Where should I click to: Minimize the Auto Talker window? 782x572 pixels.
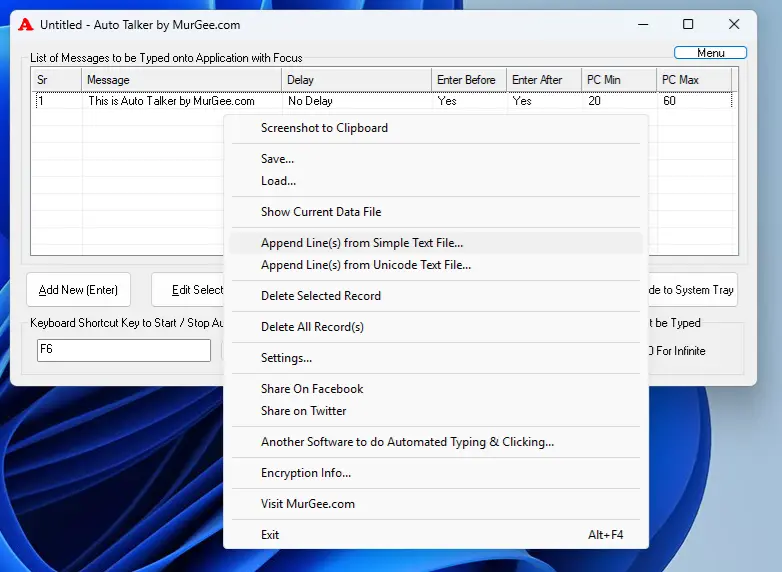[643, 24]
